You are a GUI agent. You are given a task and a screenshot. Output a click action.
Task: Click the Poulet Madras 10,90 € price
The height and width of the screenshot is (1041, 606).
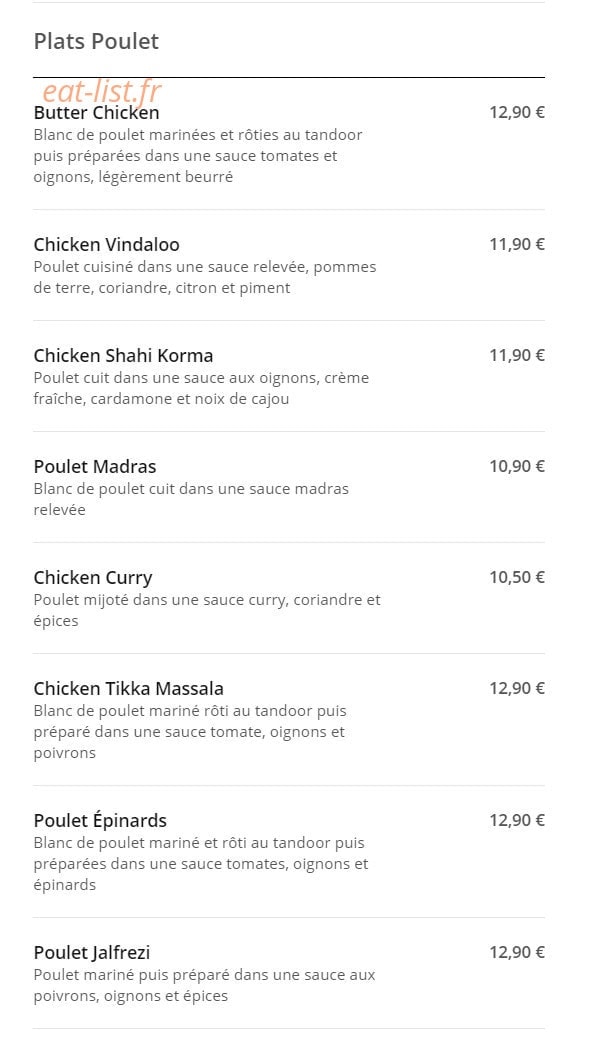(x=517, y=466)
